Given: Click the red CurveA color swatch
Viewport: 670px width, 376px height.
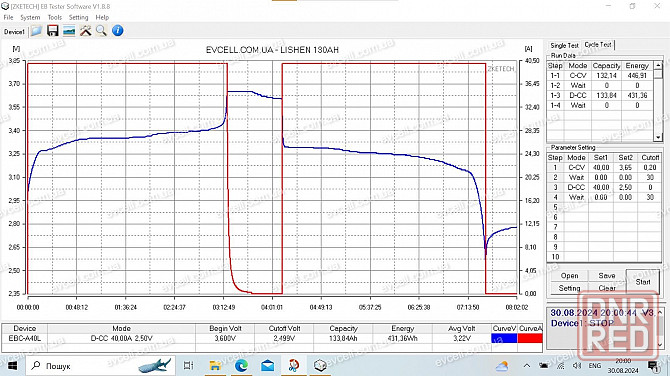Looking at the screenshot, I should coord(530,338).
